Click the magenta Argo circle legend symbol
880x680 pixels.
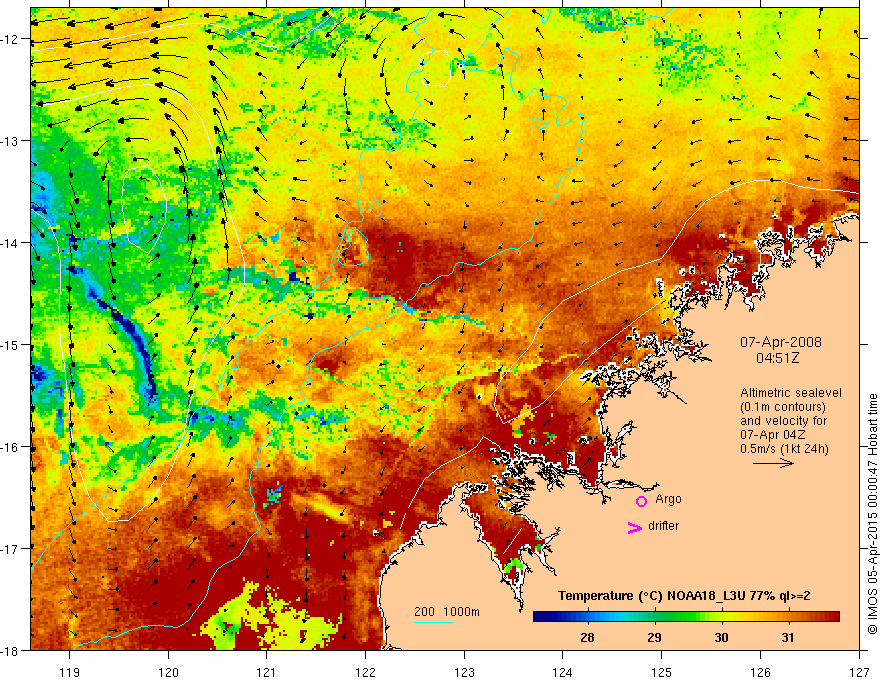[x=641, y=501]
